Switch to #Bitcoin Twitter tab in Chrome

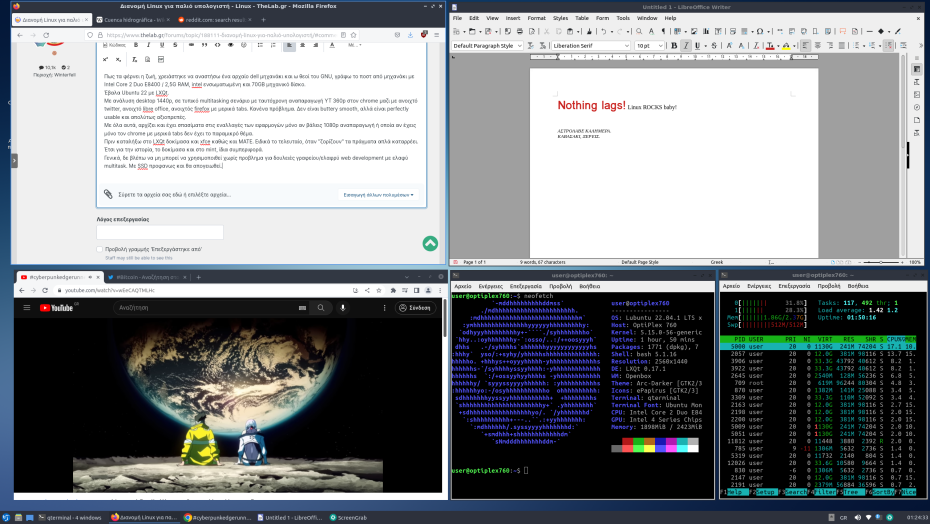point(146,277)
